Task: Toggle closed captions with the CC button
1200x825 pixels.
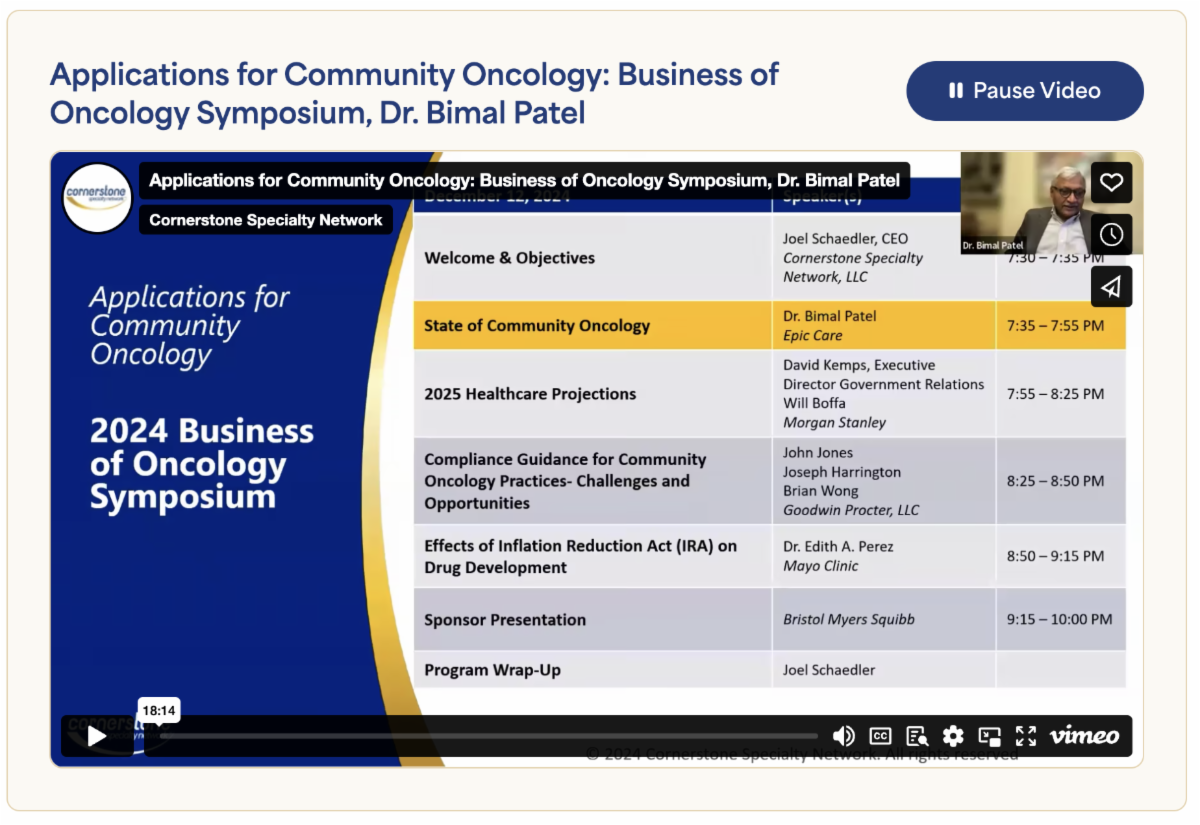Action: coord(880,736)
